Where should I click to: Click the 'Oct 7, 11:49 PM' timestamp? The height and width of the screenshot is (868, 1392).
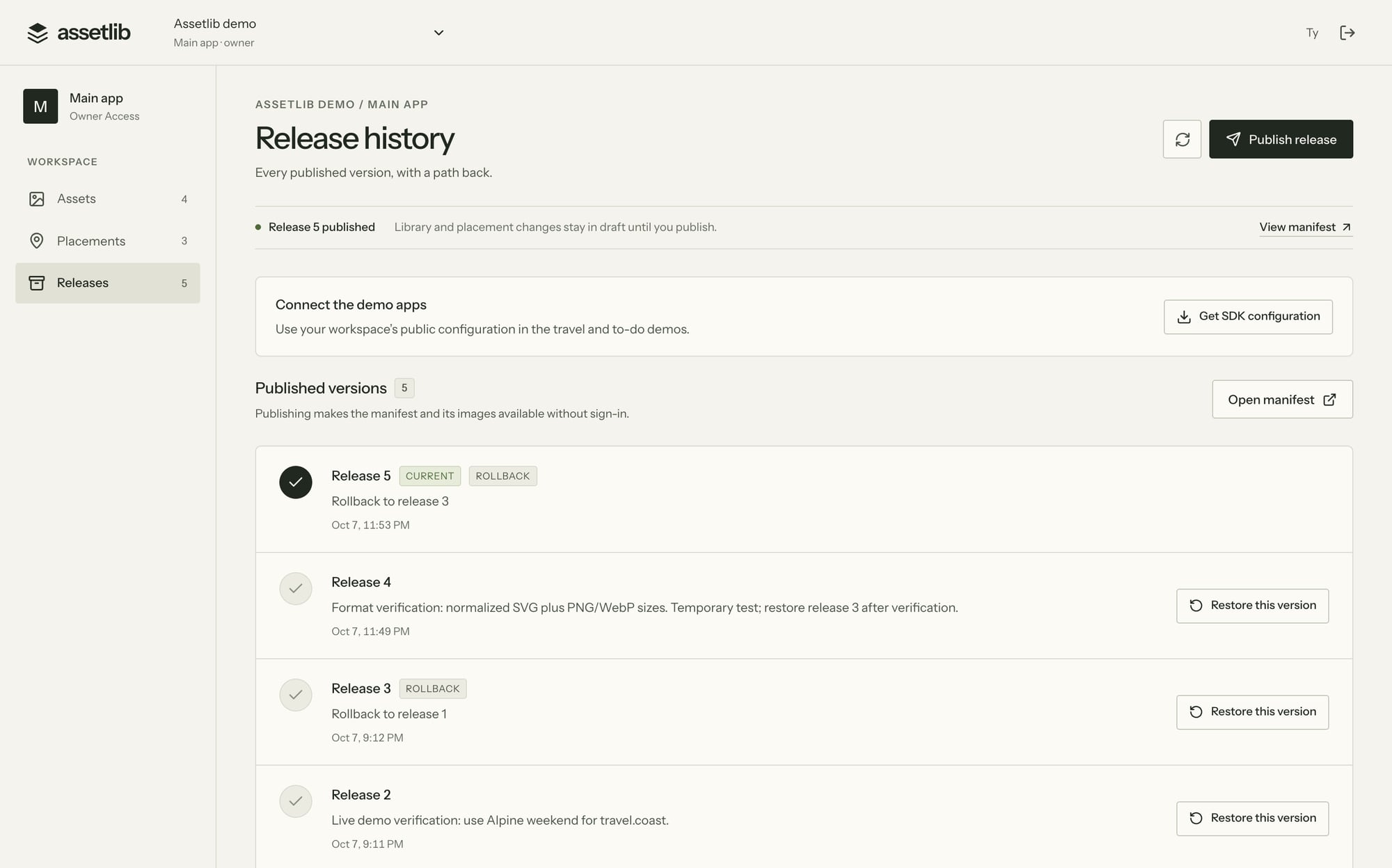370,632
